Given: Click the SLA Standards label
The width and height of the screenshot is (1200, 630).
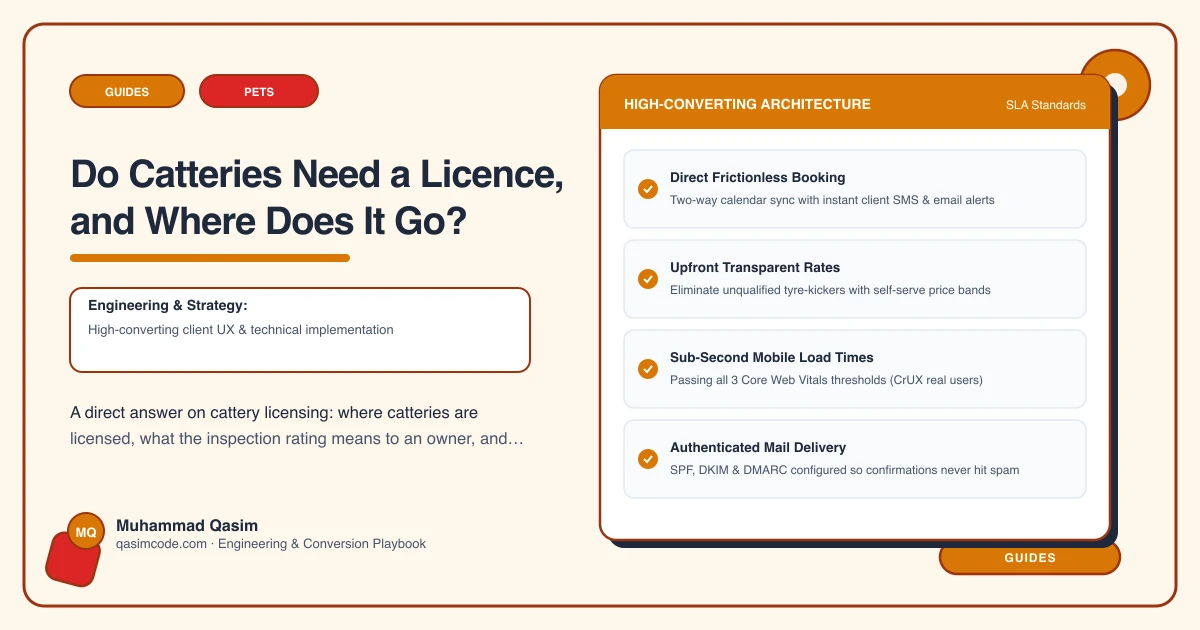Looking at the screenshot, I should tap(1046, 105).
